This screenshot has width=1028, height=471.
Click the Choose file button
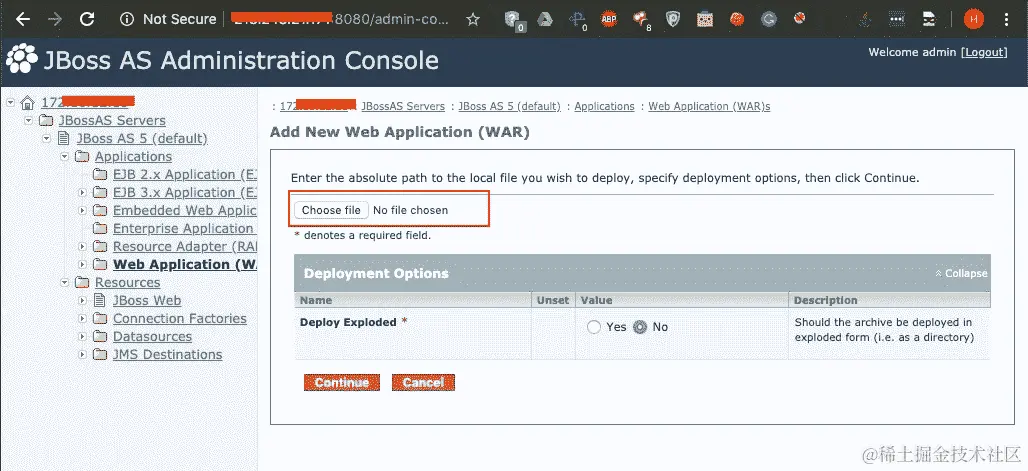[331, 210]
